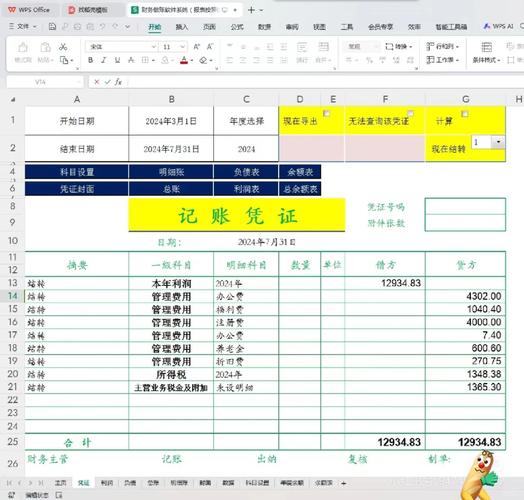Apply Italic formatting
The height and width of the screenshot is (500, 524).
click(104, 60)
